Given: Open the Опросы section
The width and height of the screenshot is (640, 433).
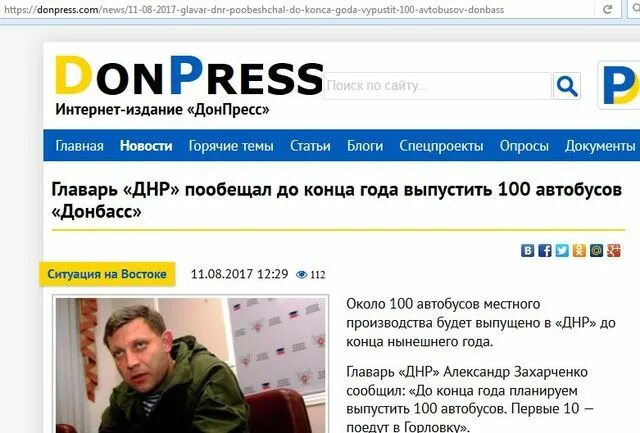Looking at the screenshot, I should [524, 146].
